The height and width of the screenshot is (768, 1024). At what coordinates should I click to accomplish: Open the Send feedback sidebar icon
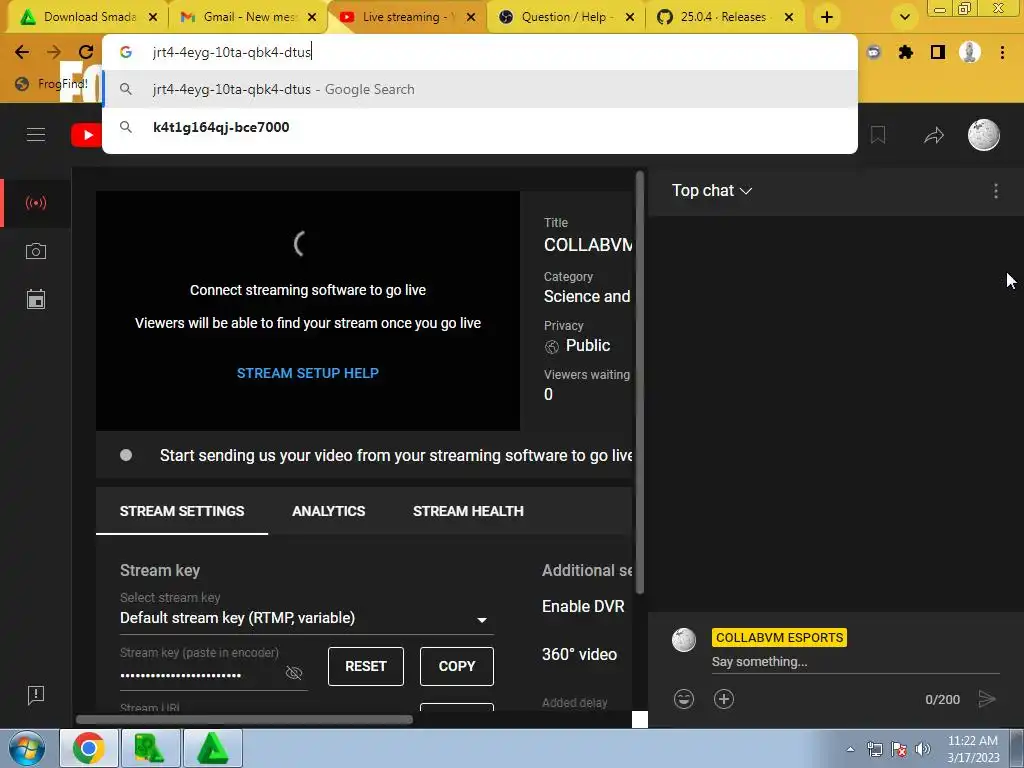click(x=36, y=695)
